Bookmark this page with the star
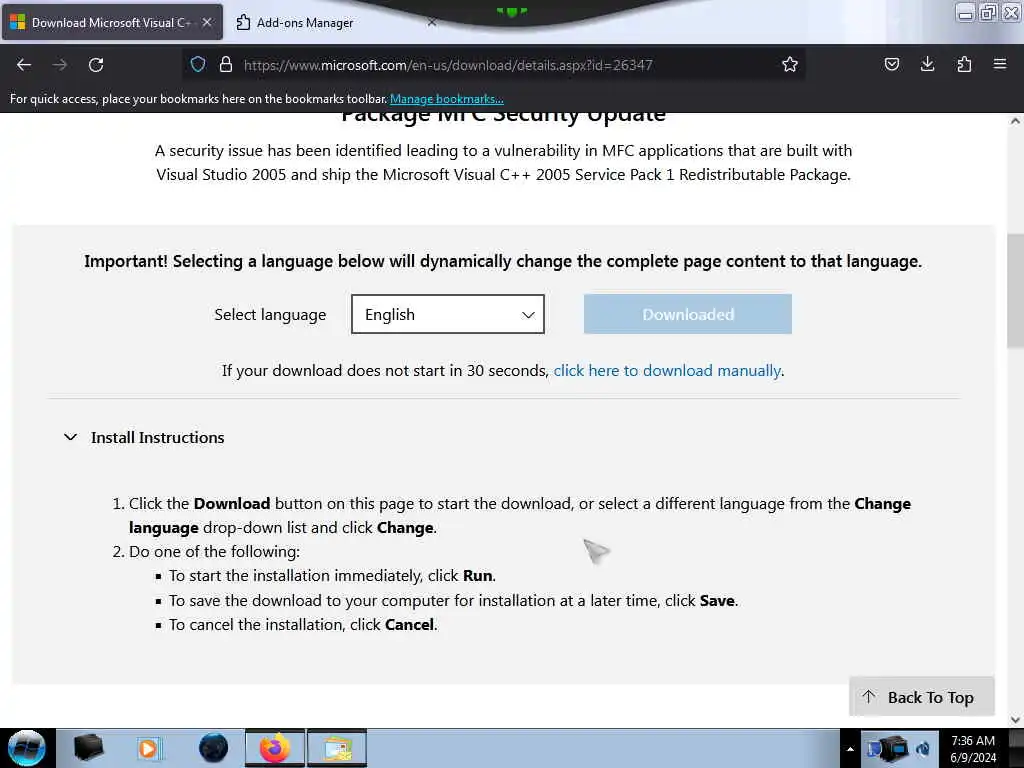The height and width of the screenshot is (768, 1024). coord(790,64)
